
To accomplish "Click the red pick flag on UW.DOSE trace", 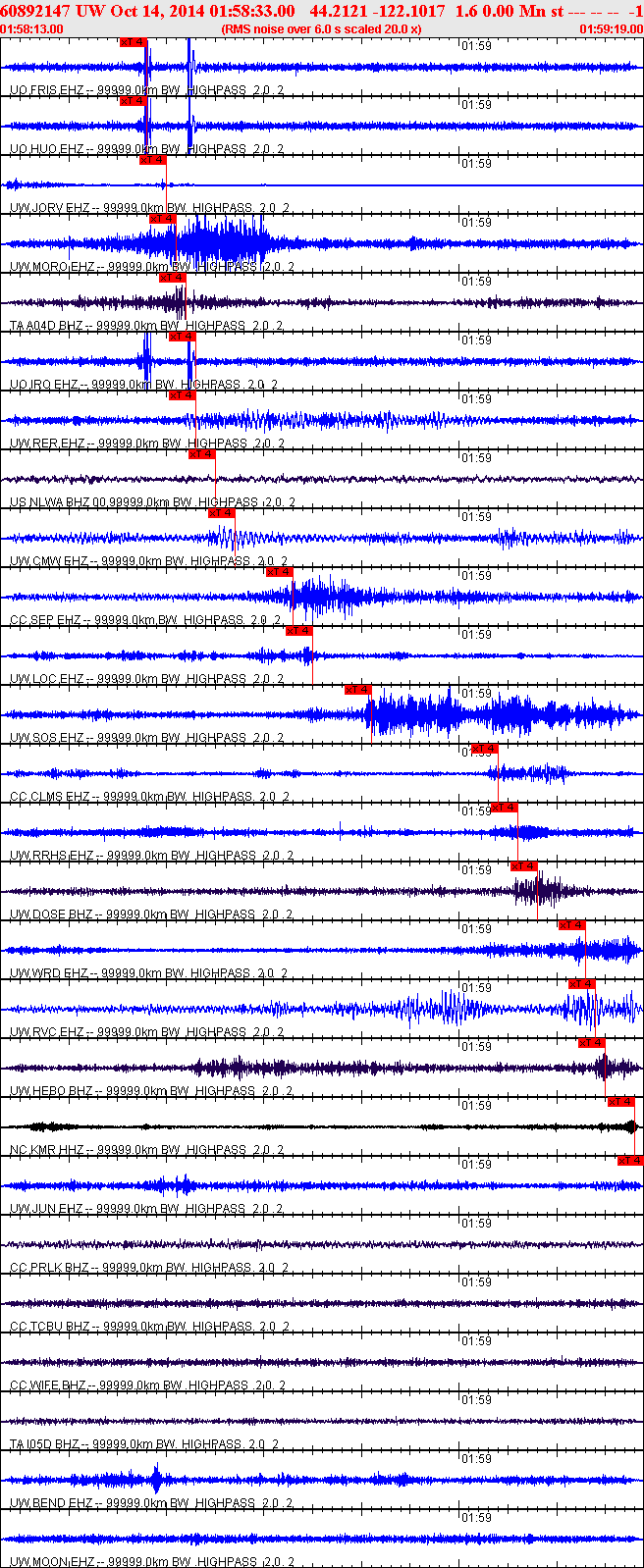I will (x=523, y=866).
